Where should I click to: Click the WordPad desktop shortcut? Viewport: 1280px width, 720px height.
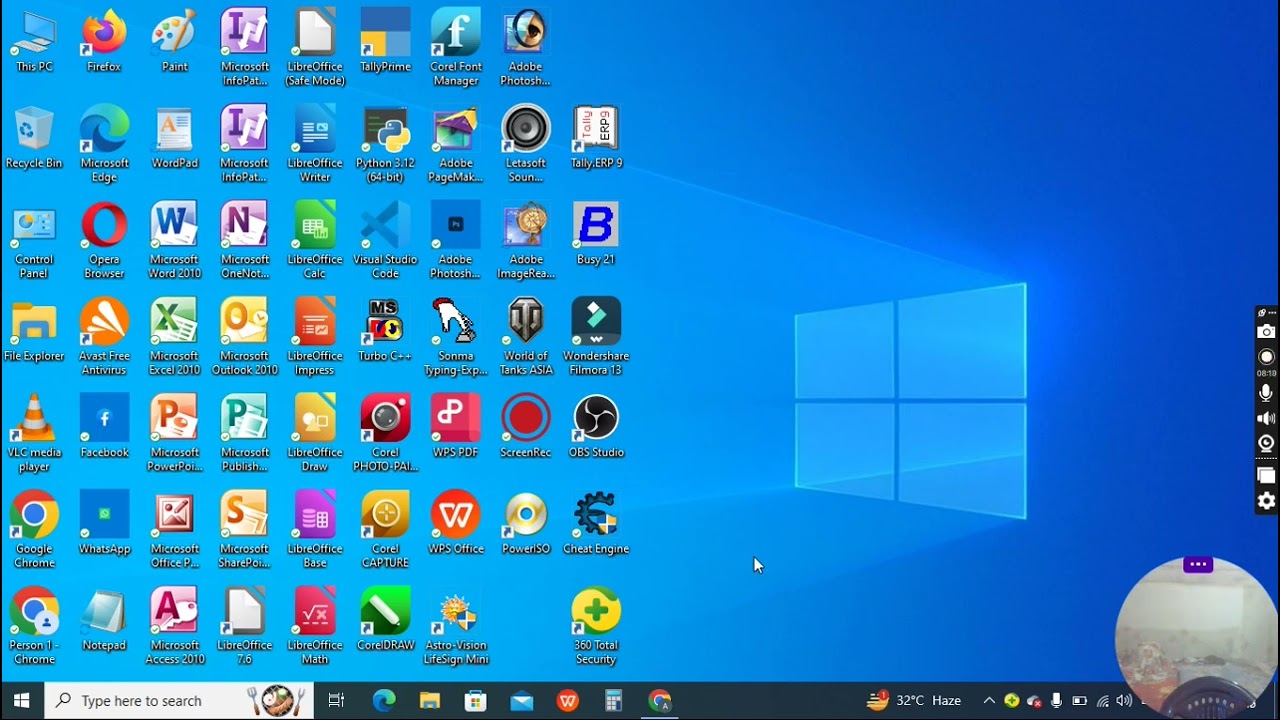point(174,138)
